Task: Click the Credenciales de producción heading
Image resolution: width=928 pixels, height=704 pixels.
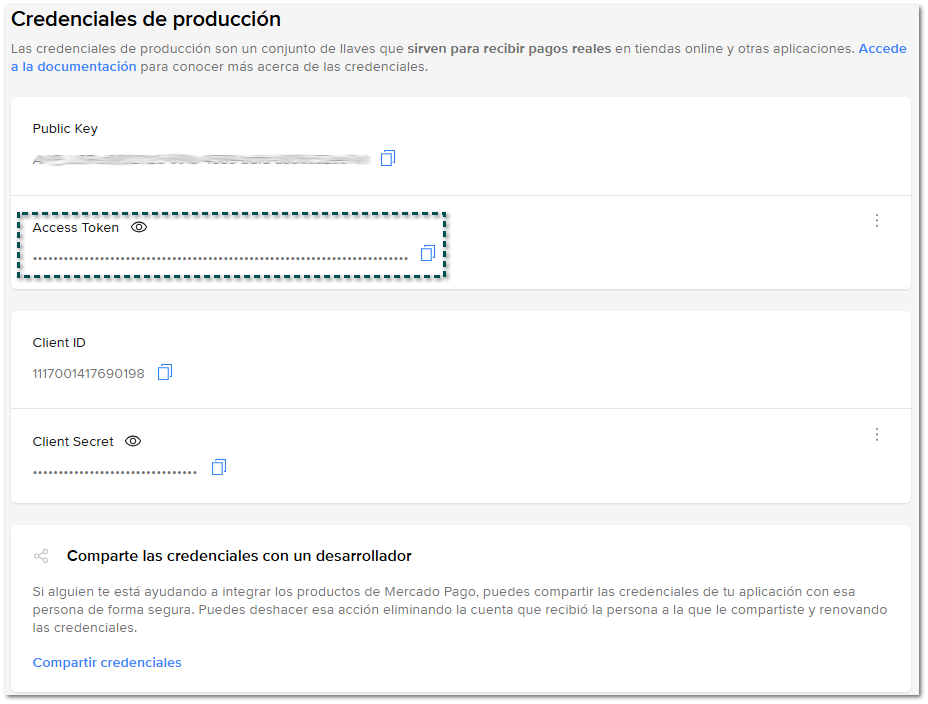Action: pyautogui.click(x=146, y=20)
